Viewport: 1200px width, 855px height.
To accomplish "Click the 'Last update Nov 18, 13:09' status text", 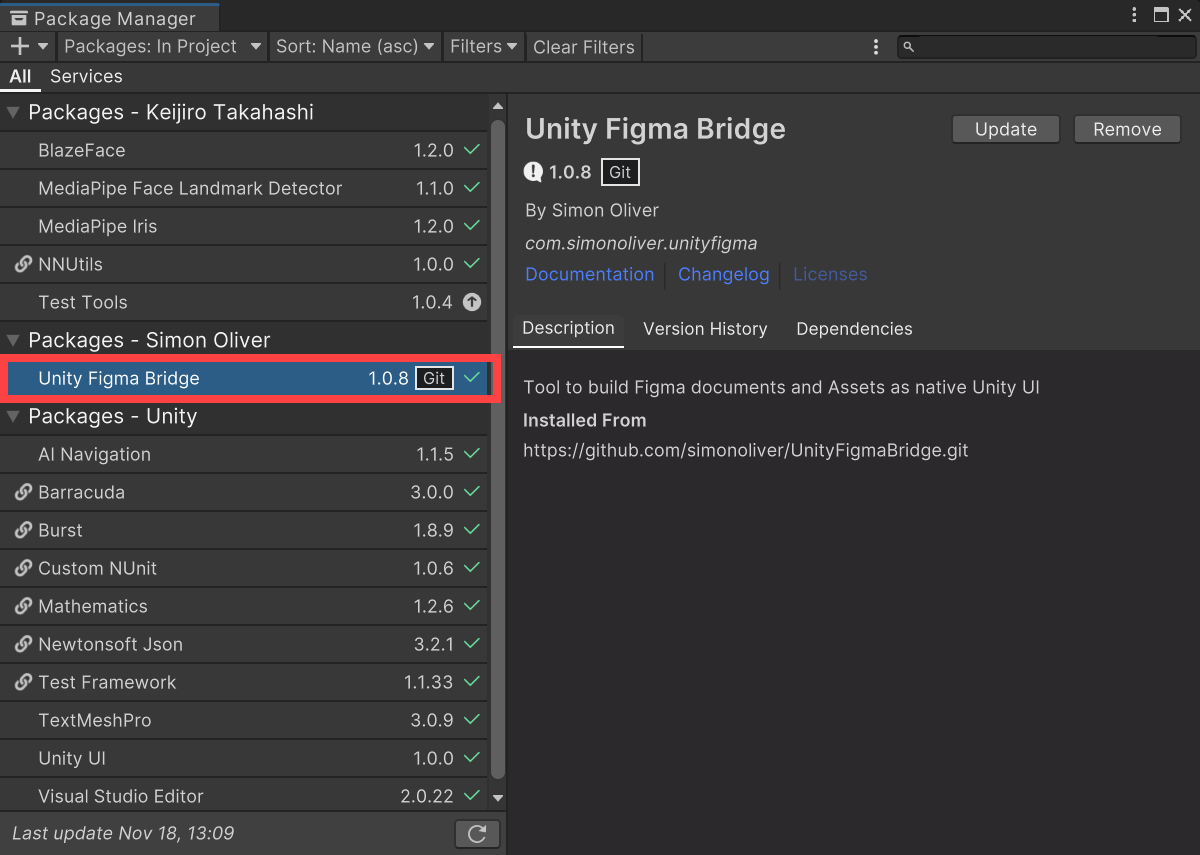I will 123,833.
